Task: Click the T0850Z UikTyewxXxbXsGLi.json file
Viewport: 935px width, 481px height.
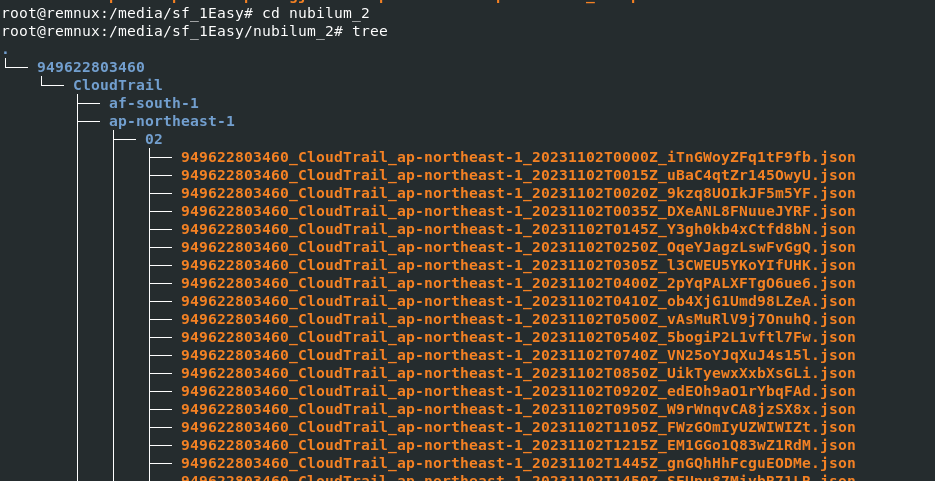Action: [x=518, y=373]
